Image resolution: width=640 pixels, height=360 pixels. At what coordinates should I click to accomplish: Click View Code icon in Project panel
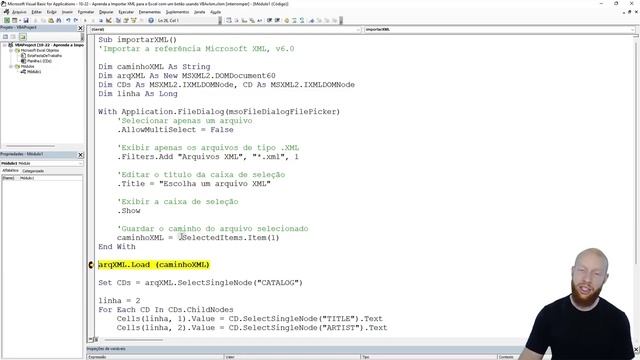click(6, 37)
